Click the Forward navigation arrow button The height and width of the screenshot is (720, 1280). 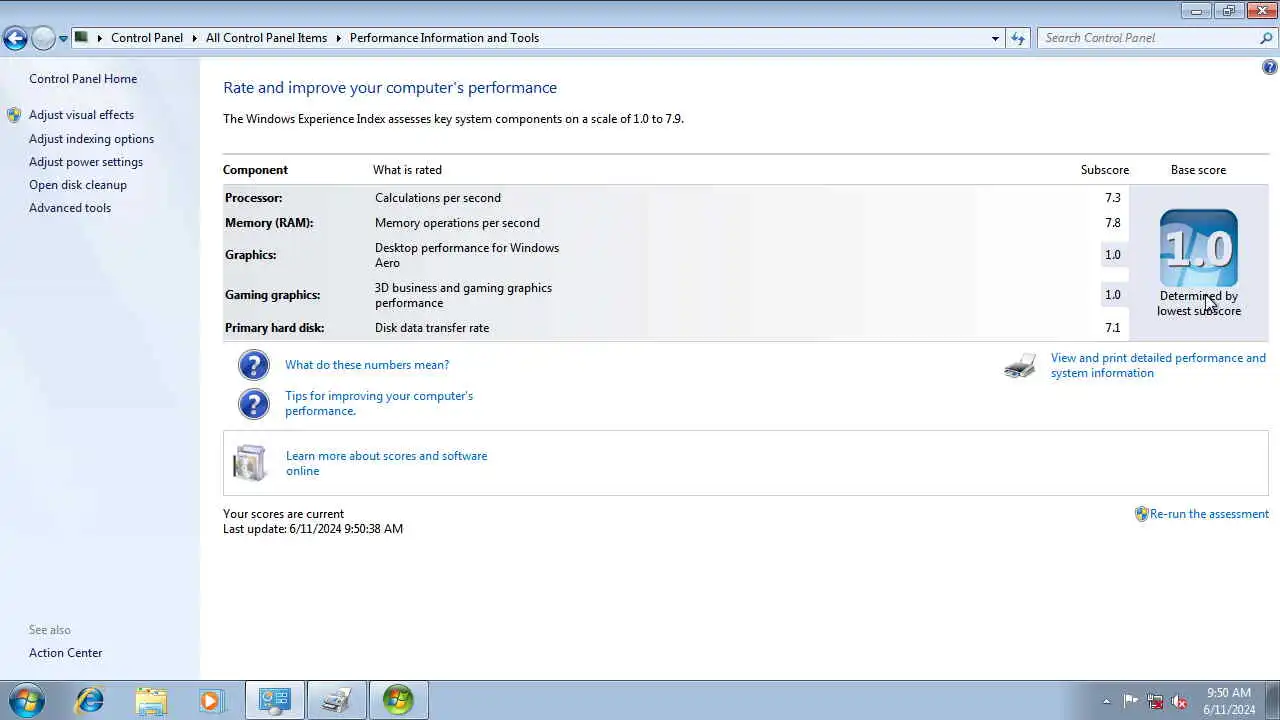pyautogui.click(x=43, y=38)
